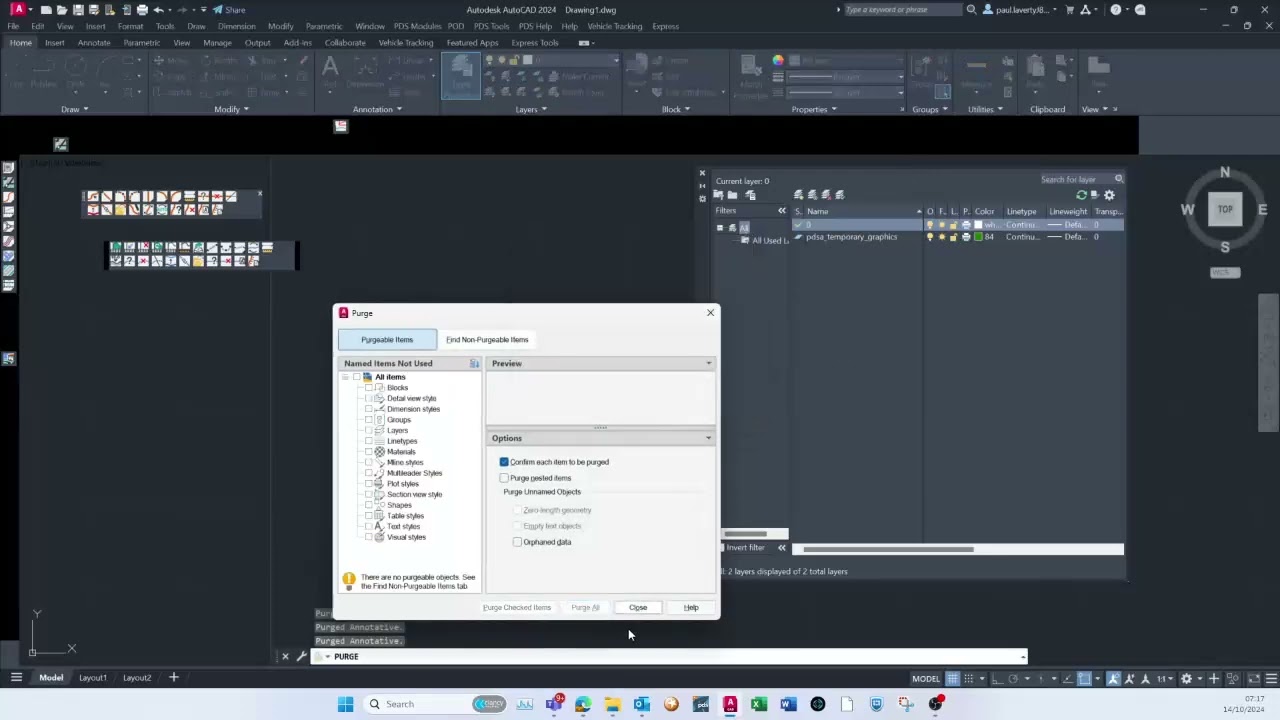Click the MODEL button in status bar
The image size is (1280, 720).
tap(926, 679)
